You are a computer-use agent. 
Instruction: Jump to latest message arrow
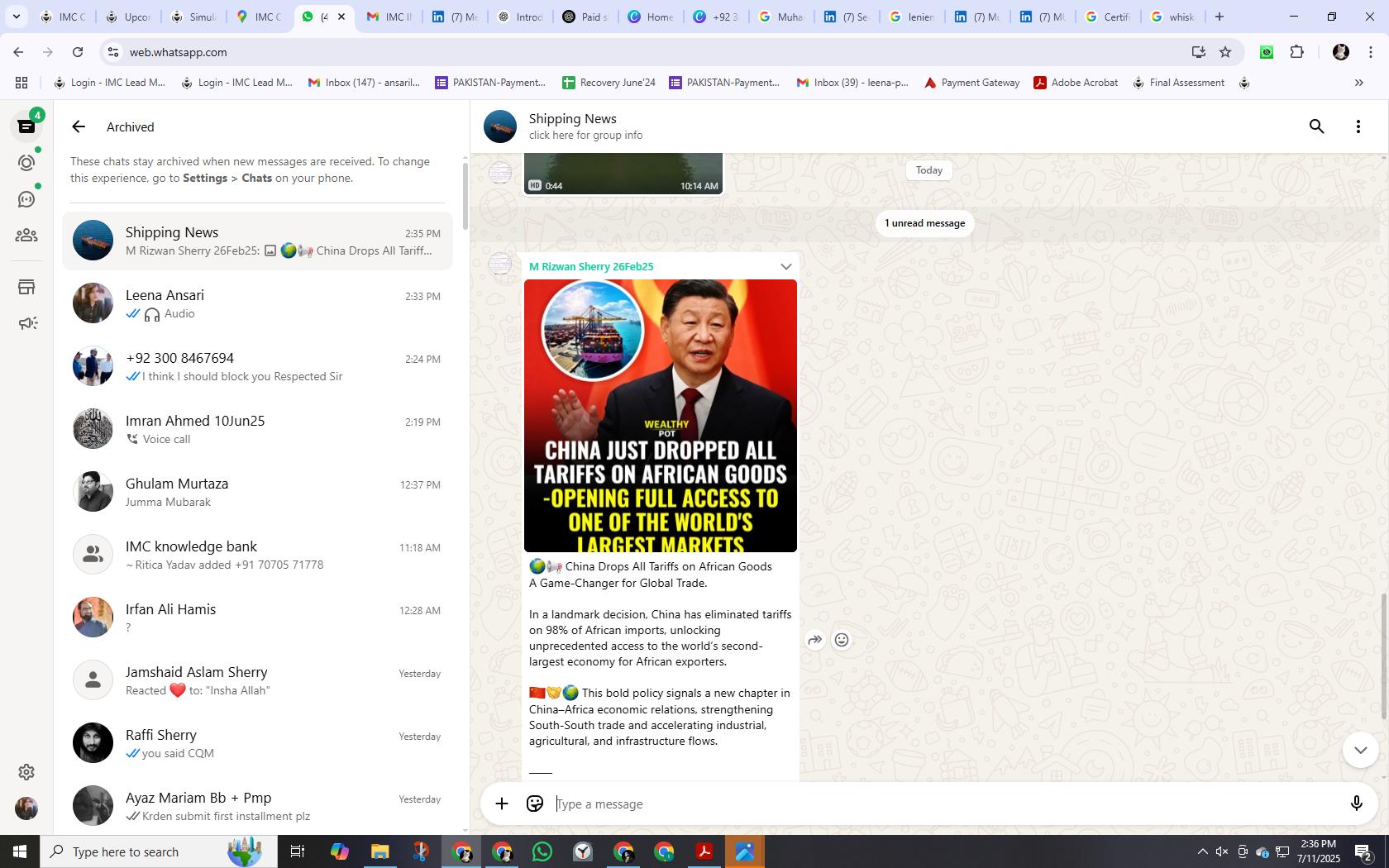[1360, 750]
